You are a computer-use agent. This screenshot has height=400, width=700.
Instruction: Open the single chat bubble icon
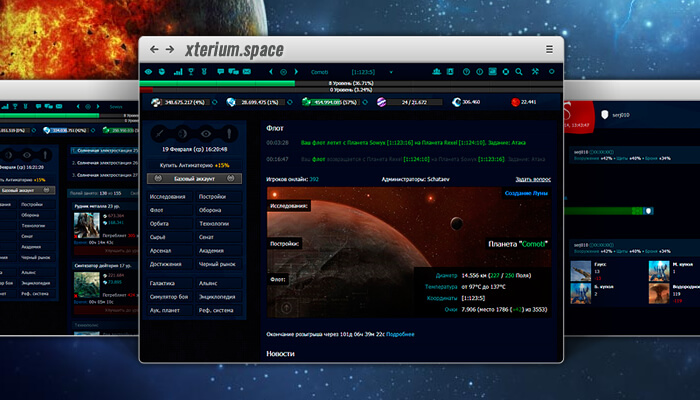pyautogui.click(x=221, y=72)
